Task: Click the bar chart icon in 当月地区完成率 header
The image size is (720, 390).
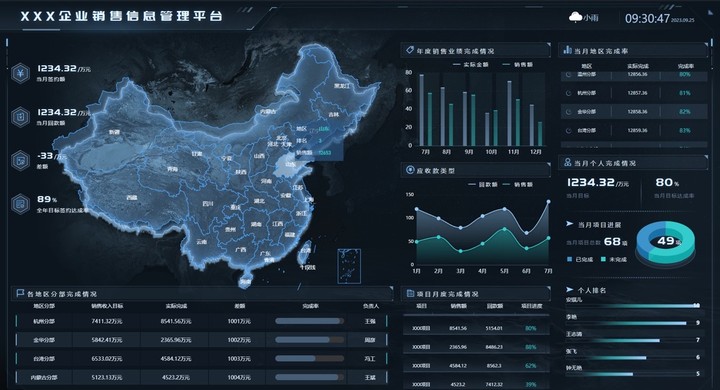Action: tap(568, 50)
